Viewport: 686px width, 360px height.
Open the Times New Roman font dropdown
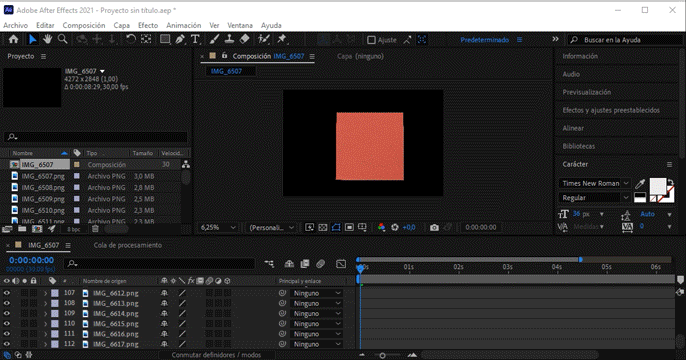click(x=595, y=183)
